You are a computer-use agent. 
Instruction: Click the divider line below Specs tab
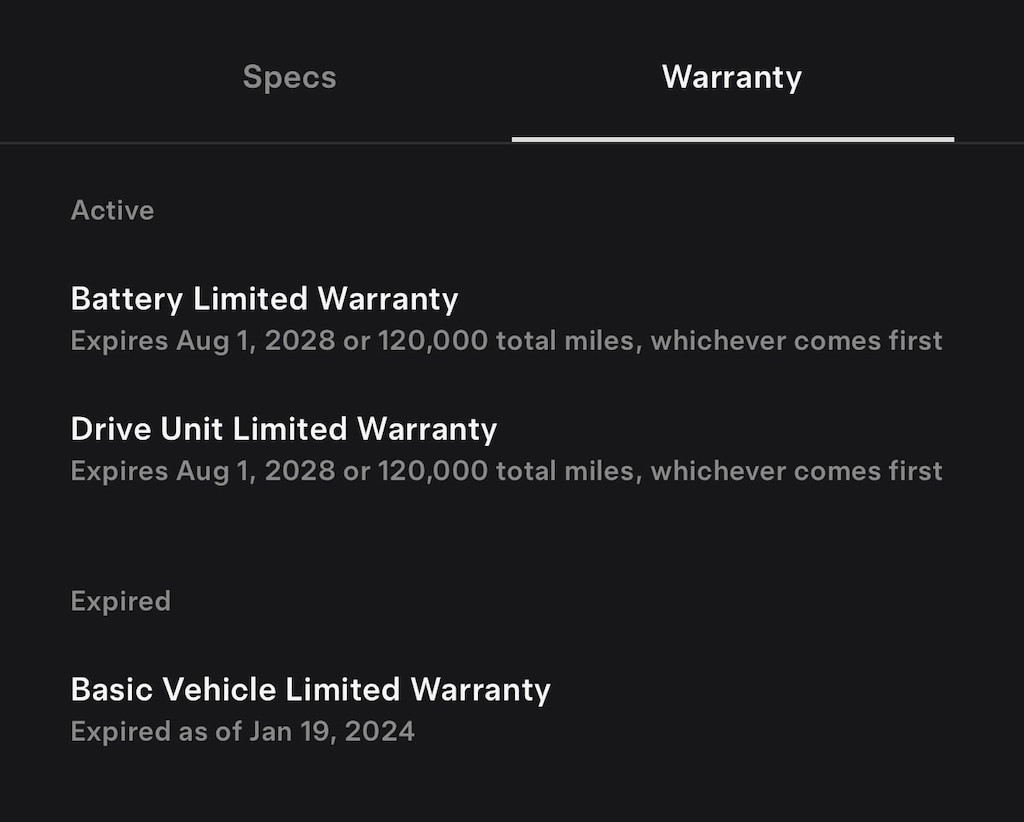256,142
